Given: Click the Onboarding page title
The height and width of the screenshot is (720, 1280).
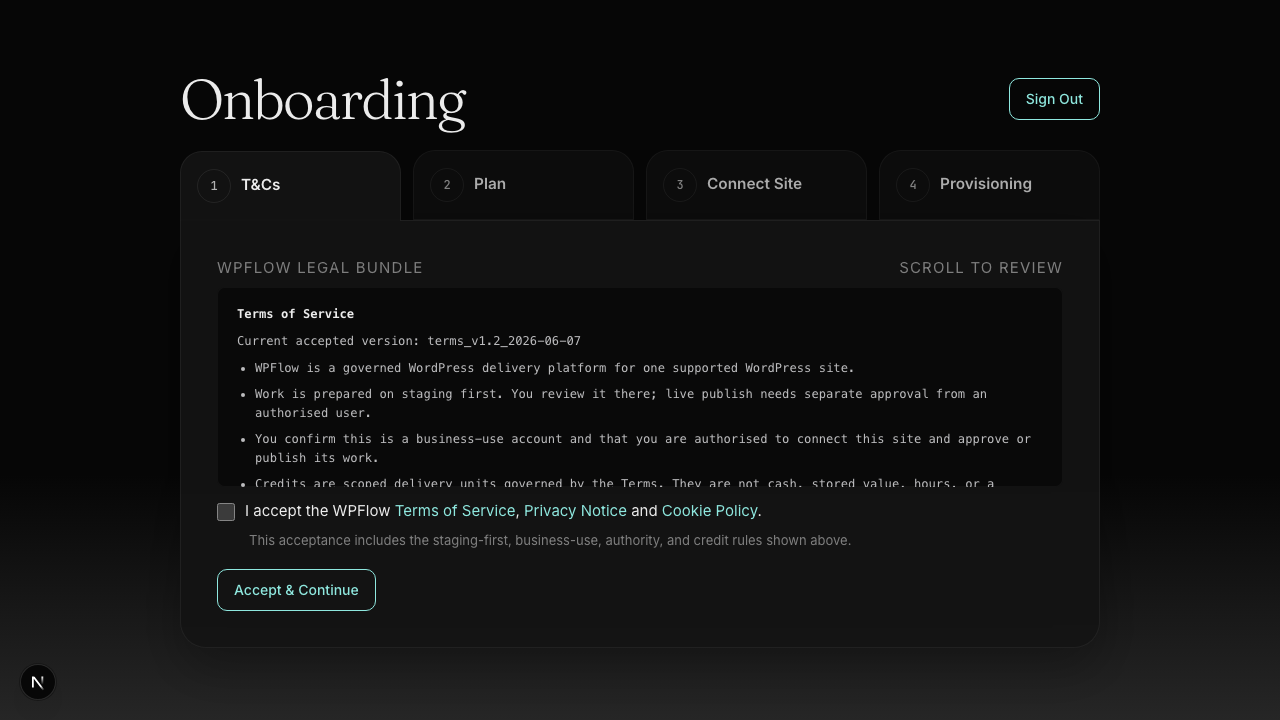Looking at the screenshot, I should click(324, 101).
